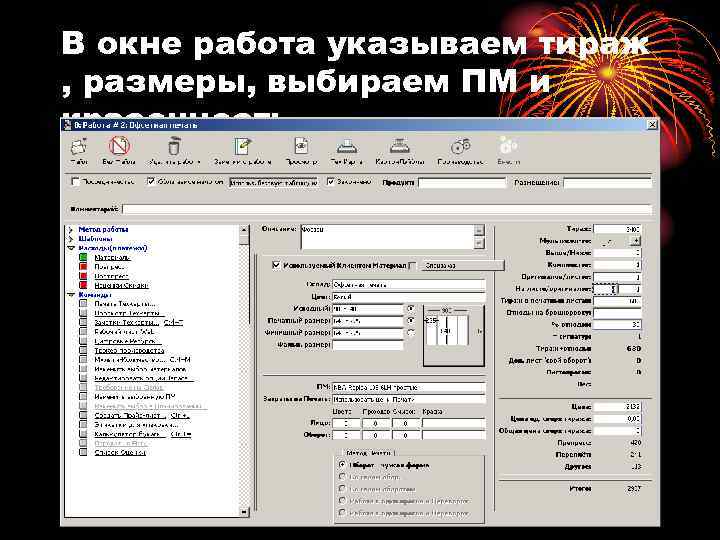This screenshot has width=720, height=540.
Task: Expand the Шаблоны tree node
Action: coord(71,239)
